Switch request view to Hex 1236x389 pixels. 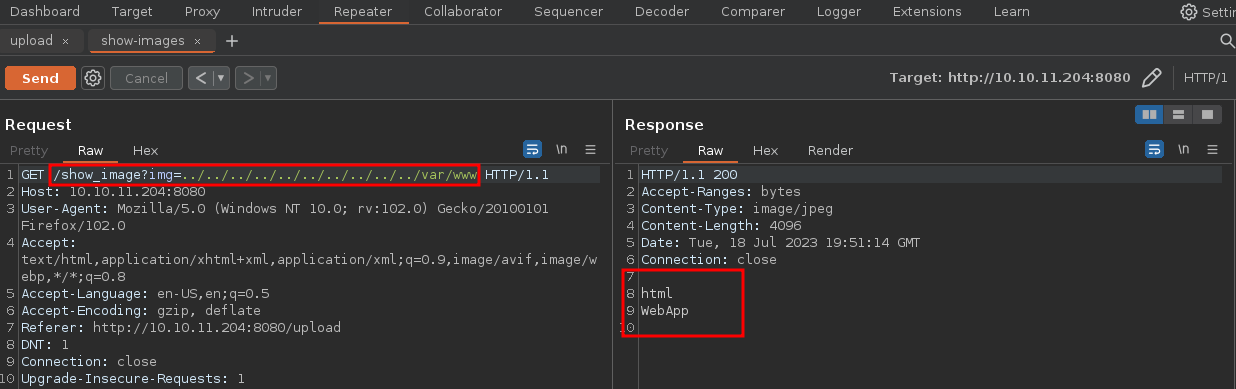pos(146,150)
